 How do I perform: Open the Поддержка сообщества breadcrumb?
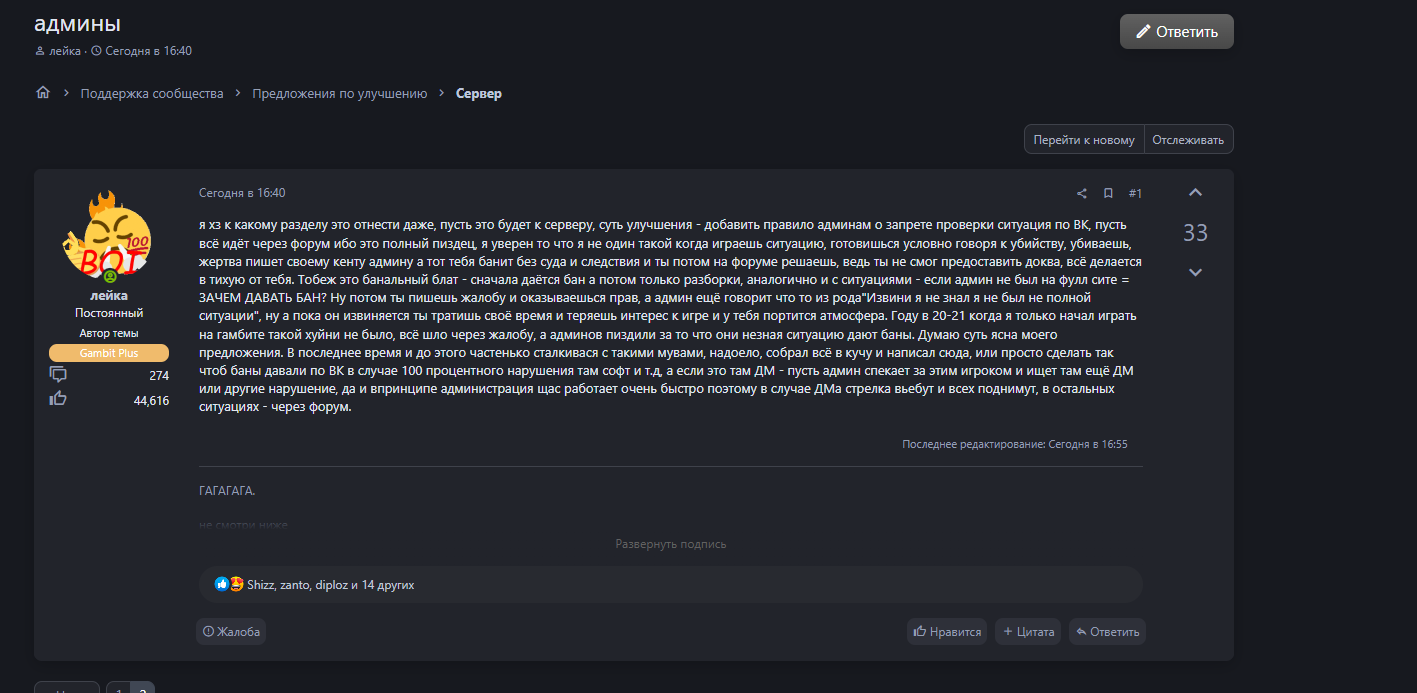tap(152, 93)
